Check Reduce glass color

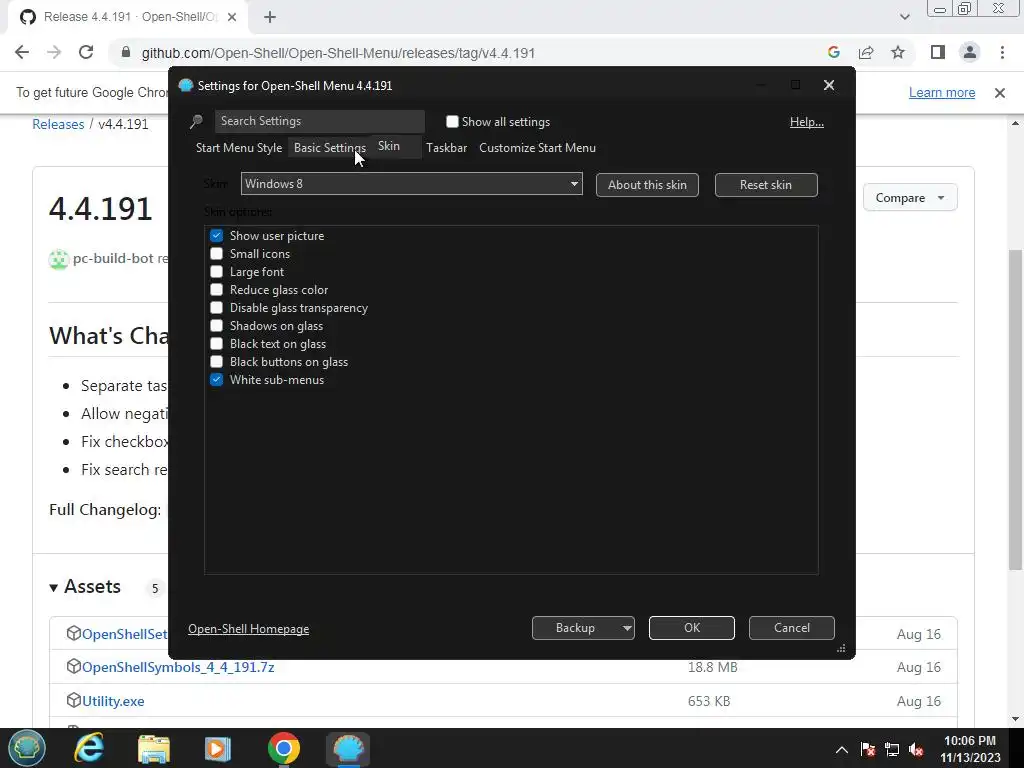click(x=216, y=289)
